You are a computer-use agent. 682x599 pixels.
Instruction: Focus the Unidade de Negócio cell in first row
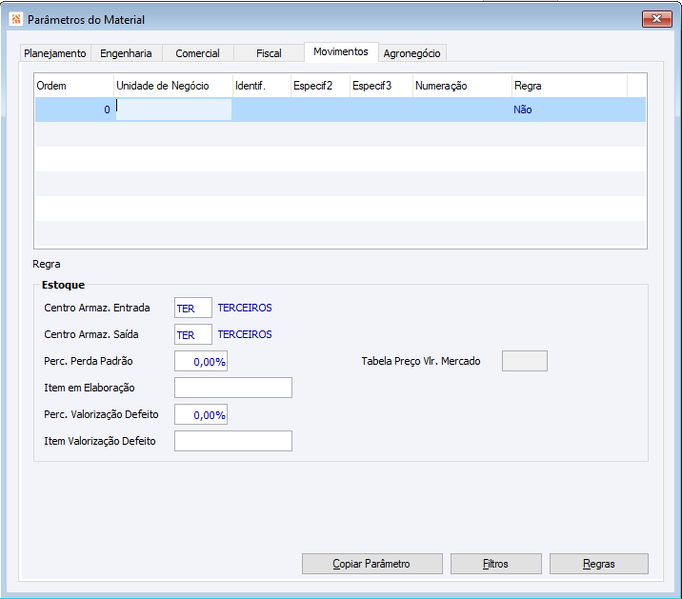pyautogui.click(x=173, y=110)
